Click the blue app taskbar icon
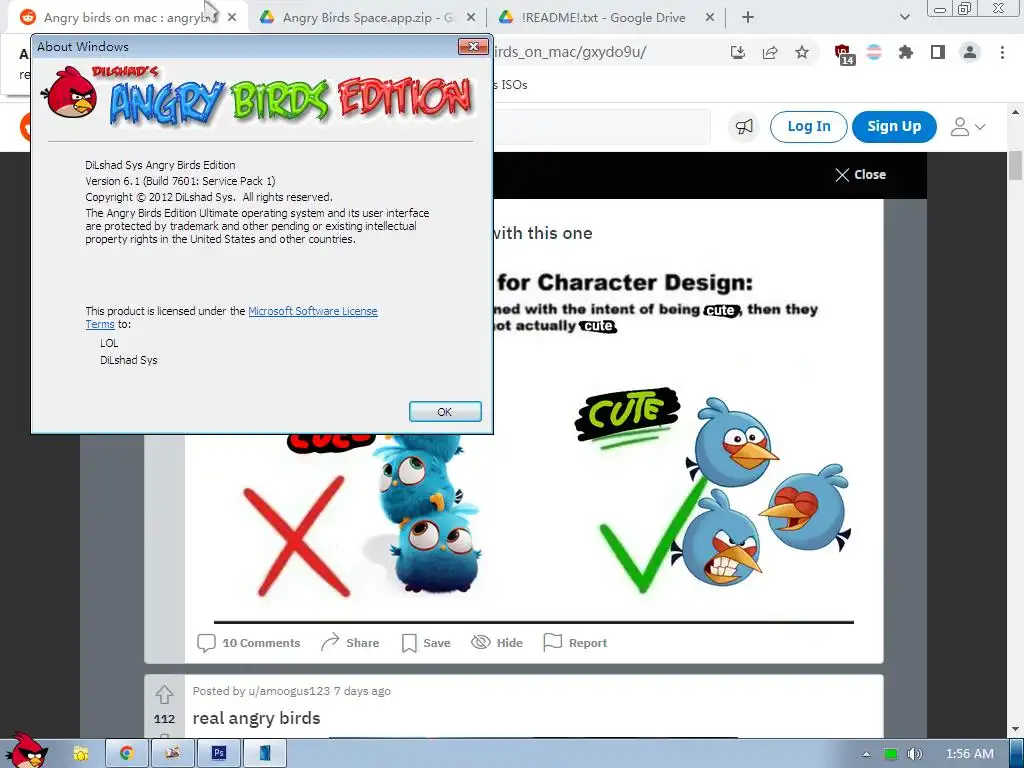1024x768 pixels. point(264,754)
